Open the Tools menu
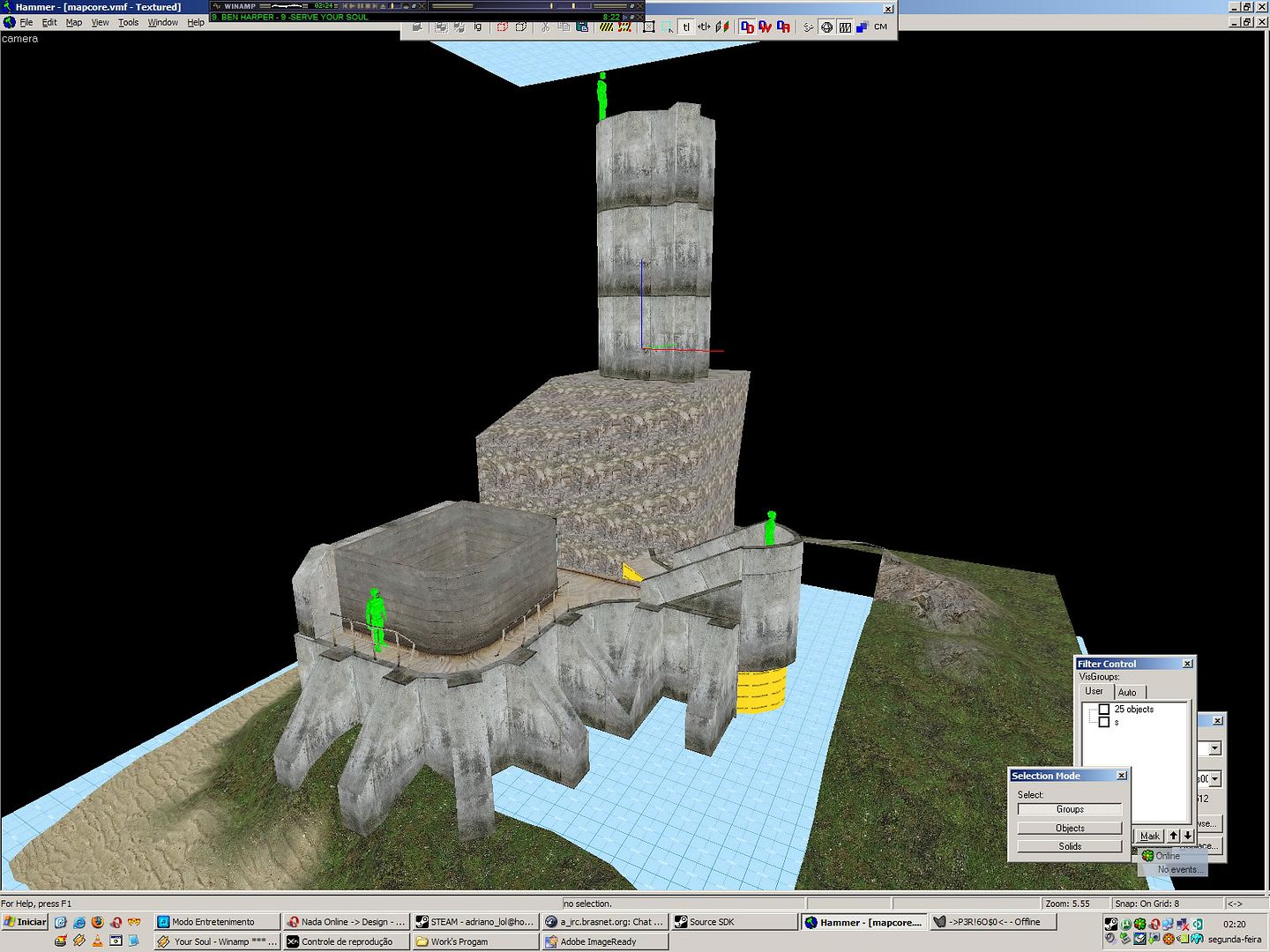The height and width of the screenshot is (952, 1270). tap(128, 23)
